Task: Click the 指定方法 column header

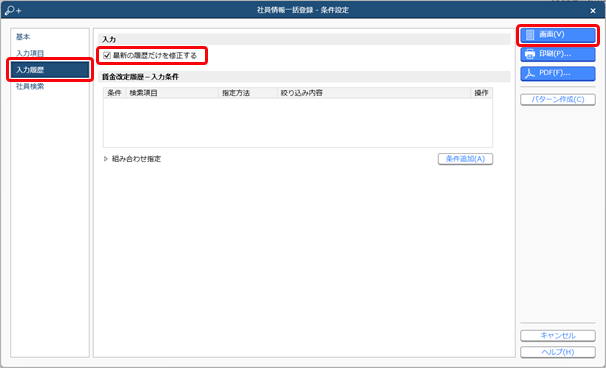Action: [248, 93]
